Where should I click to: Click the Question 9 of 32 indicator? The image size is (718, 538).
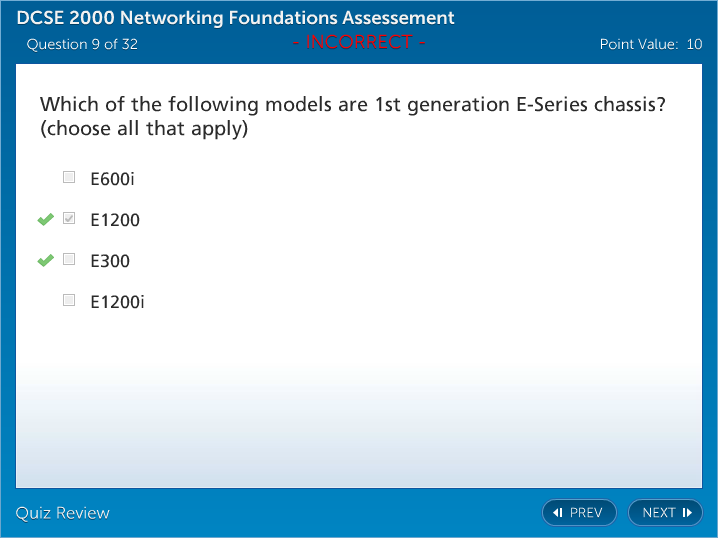click(82, 44)
